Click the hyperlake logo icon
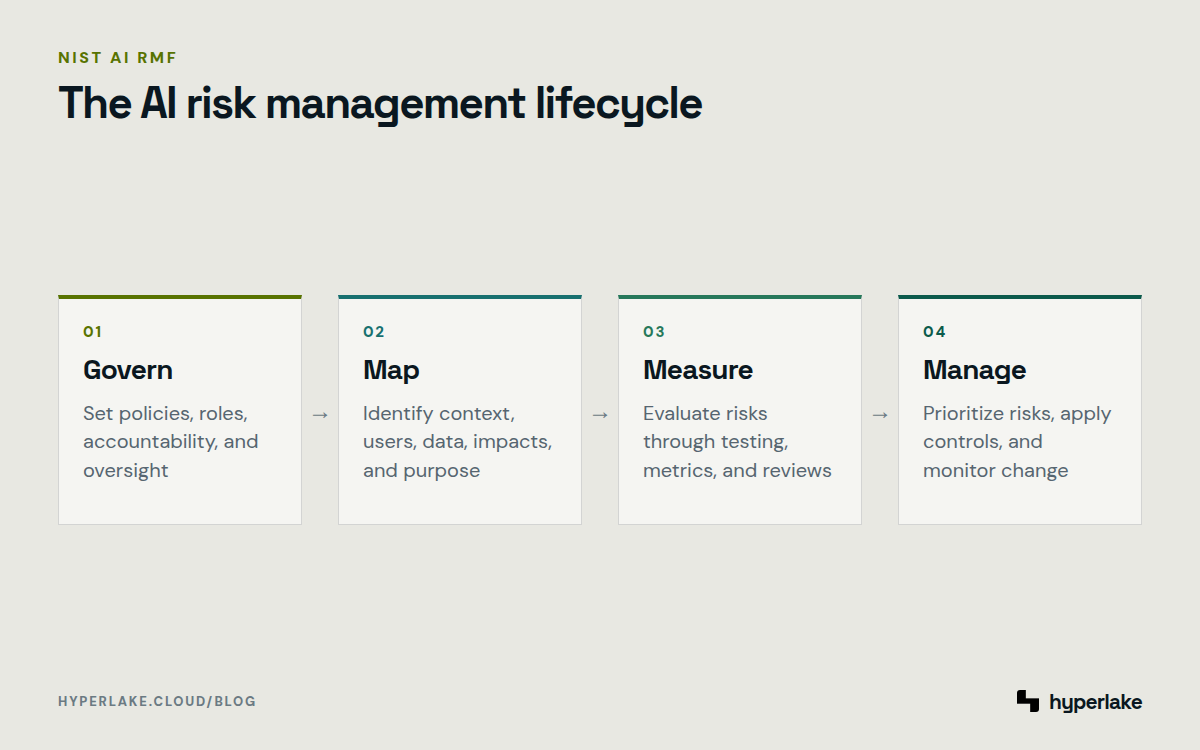The image size is (1200, 750). pyautogui.click(x=1028, y=701)
